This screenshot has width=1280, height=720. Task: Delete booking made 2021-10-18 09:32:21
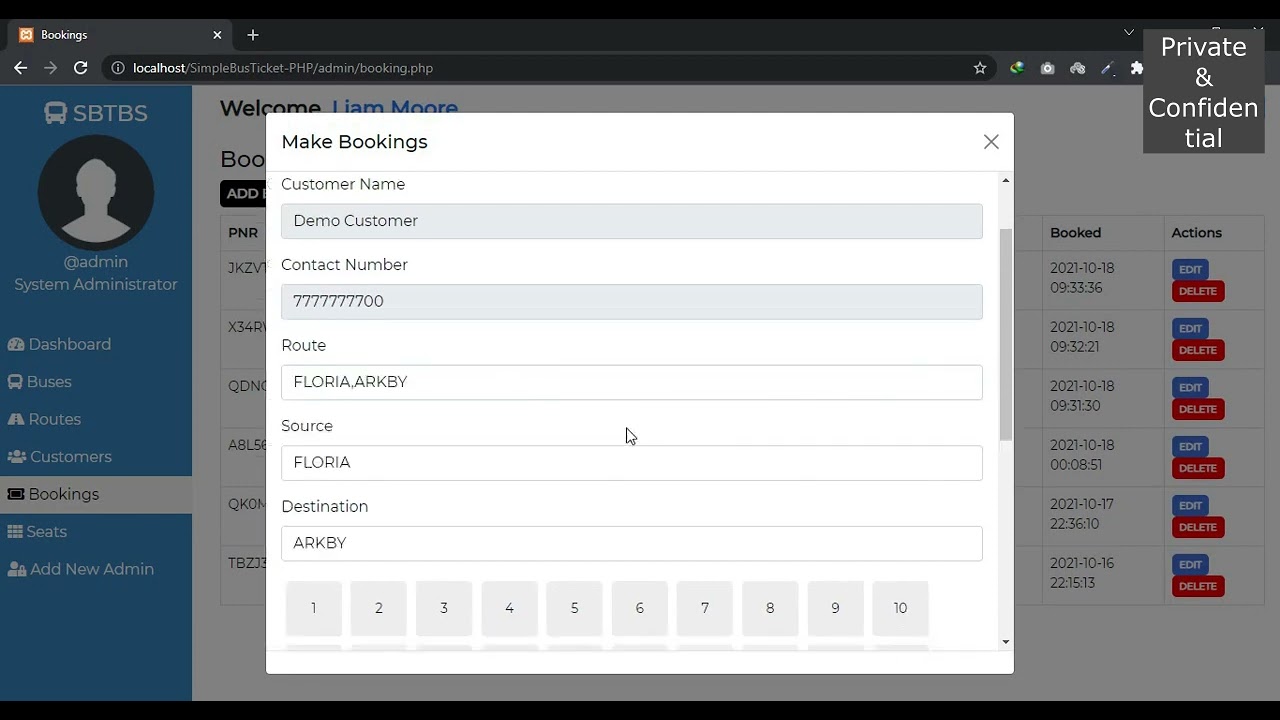coord(1198,350)
